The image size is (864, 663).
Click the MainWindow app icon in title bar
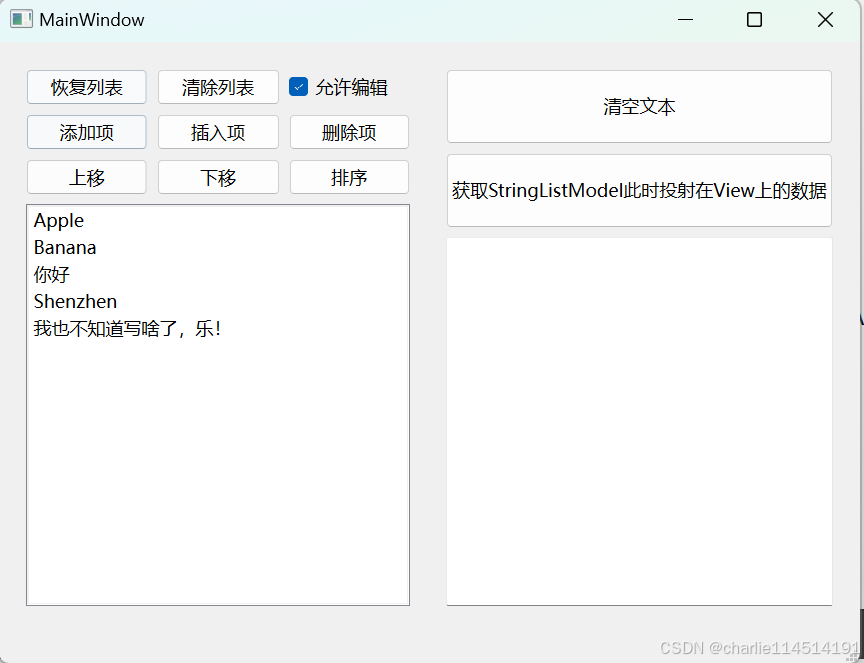(x=21, y=20)
